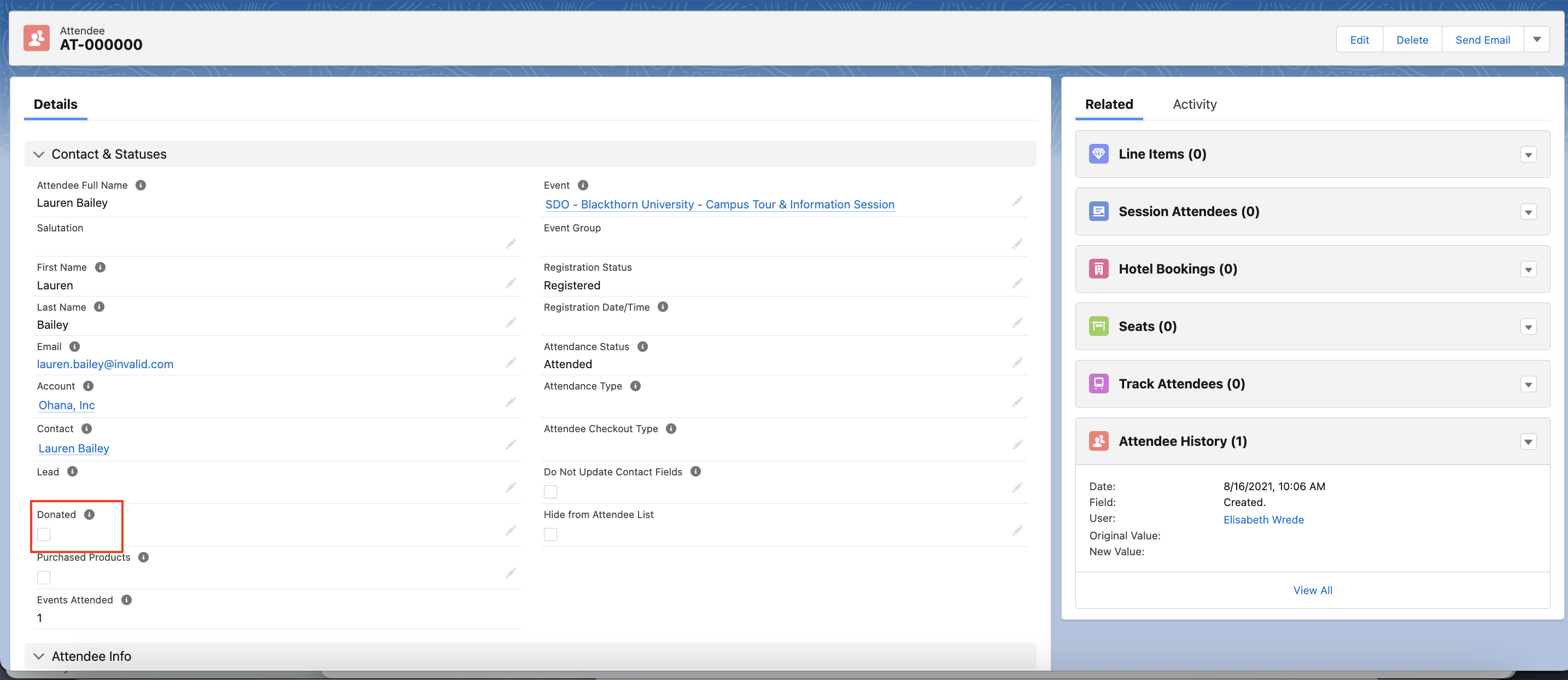Click info icon beside Attendee Checkout Type

(671, 429)
